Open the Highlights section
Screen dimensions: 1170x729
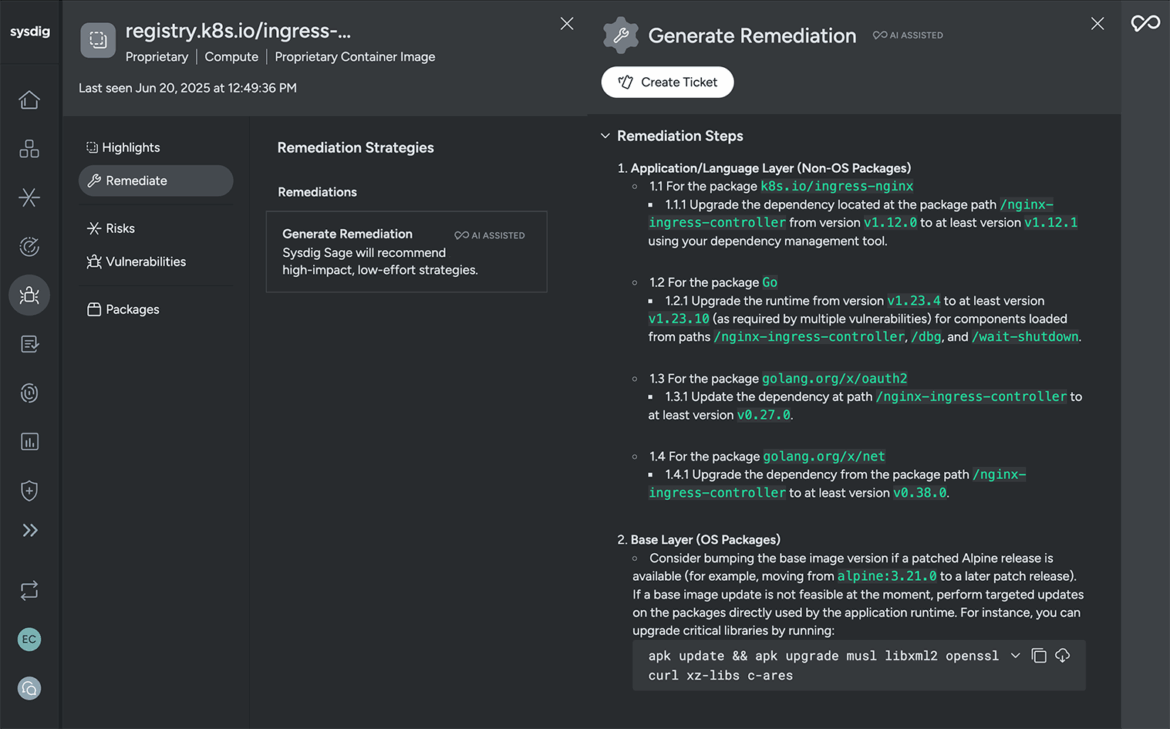(x=123, y=148)
